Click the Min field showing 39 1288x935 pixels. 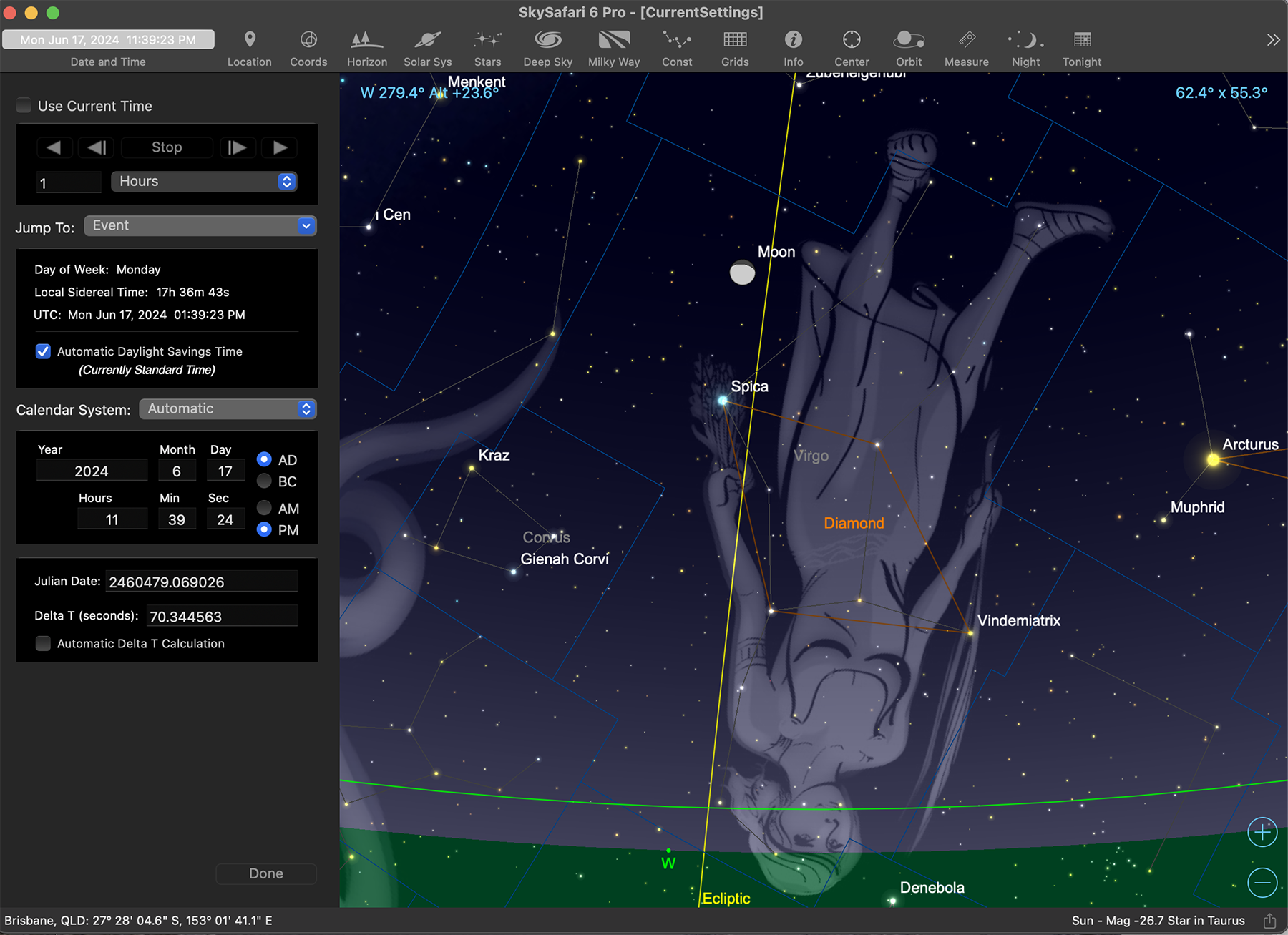coord(177,519)
